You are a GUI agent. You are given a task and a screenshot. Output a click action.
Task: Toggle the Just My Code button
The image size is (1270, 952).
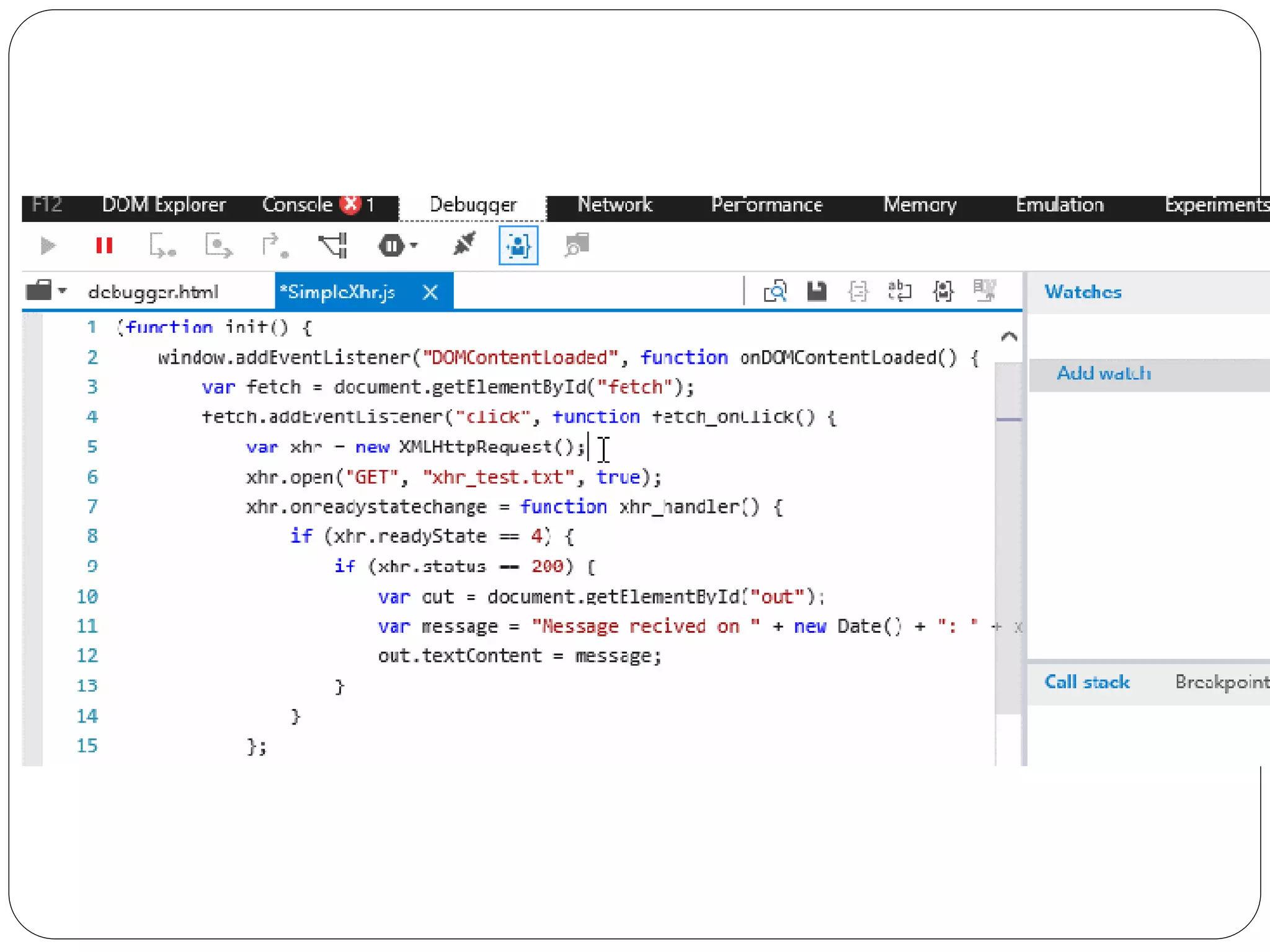click(518, 246)
